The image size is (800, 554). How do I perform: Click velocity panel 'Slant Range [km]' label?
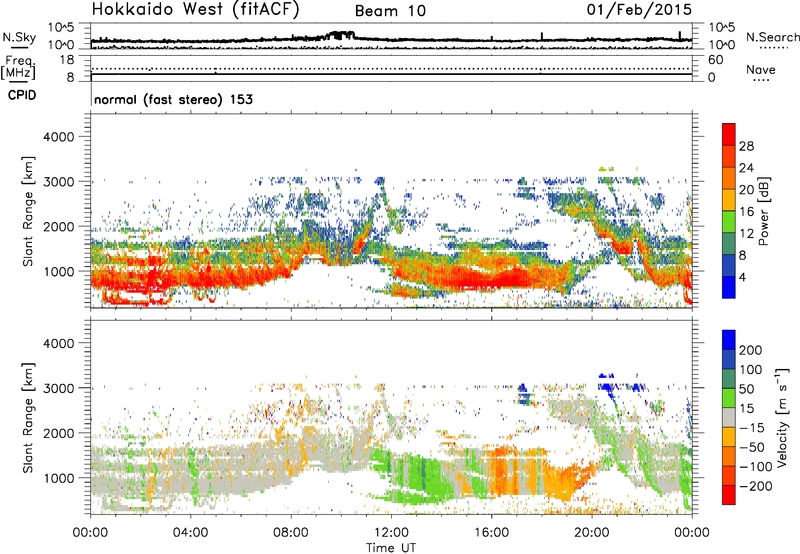click(x=28, y=418)
